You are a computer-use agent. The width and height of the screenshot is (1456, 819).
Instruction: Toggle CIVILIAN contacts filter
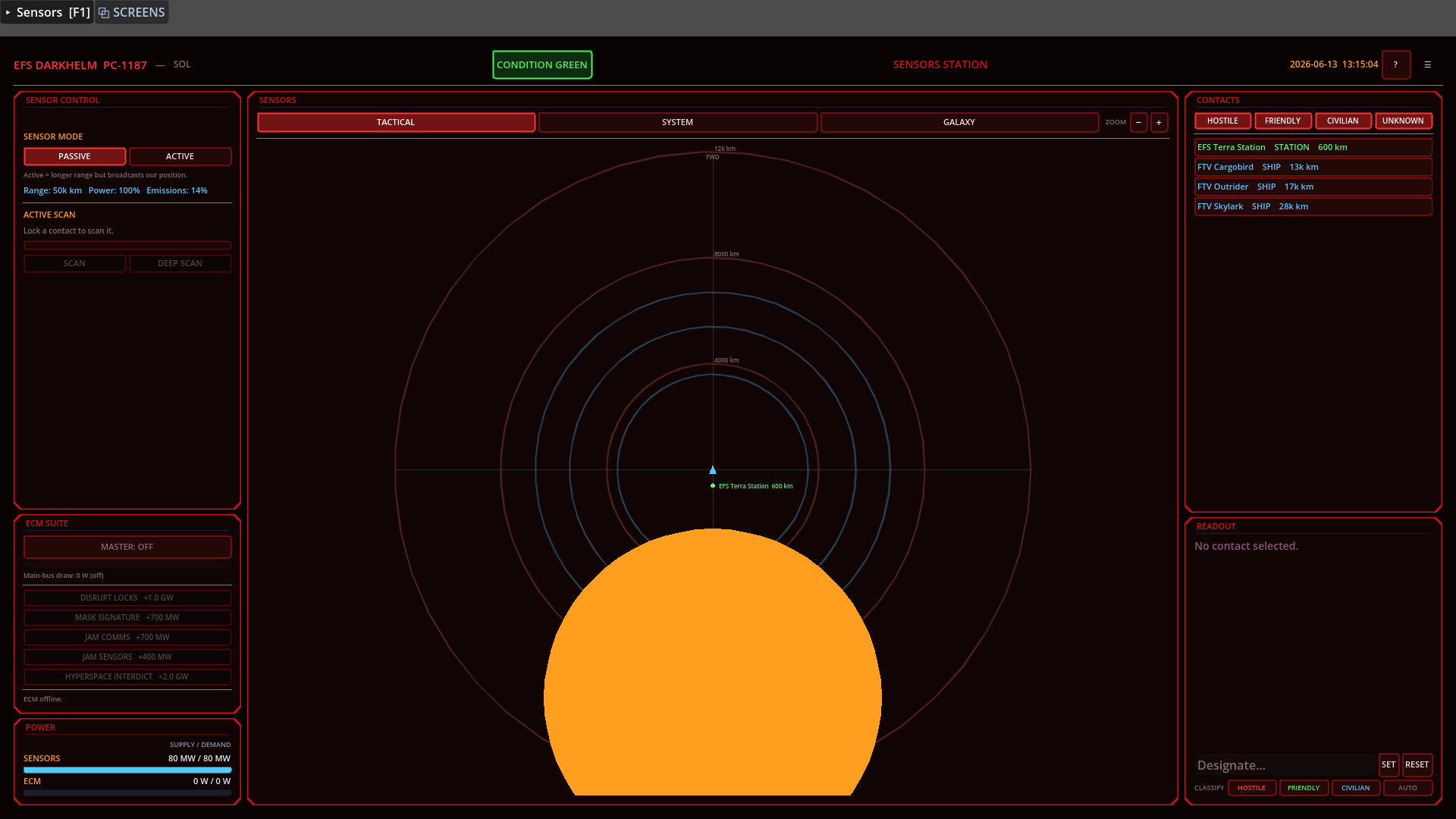[1342, 121]
